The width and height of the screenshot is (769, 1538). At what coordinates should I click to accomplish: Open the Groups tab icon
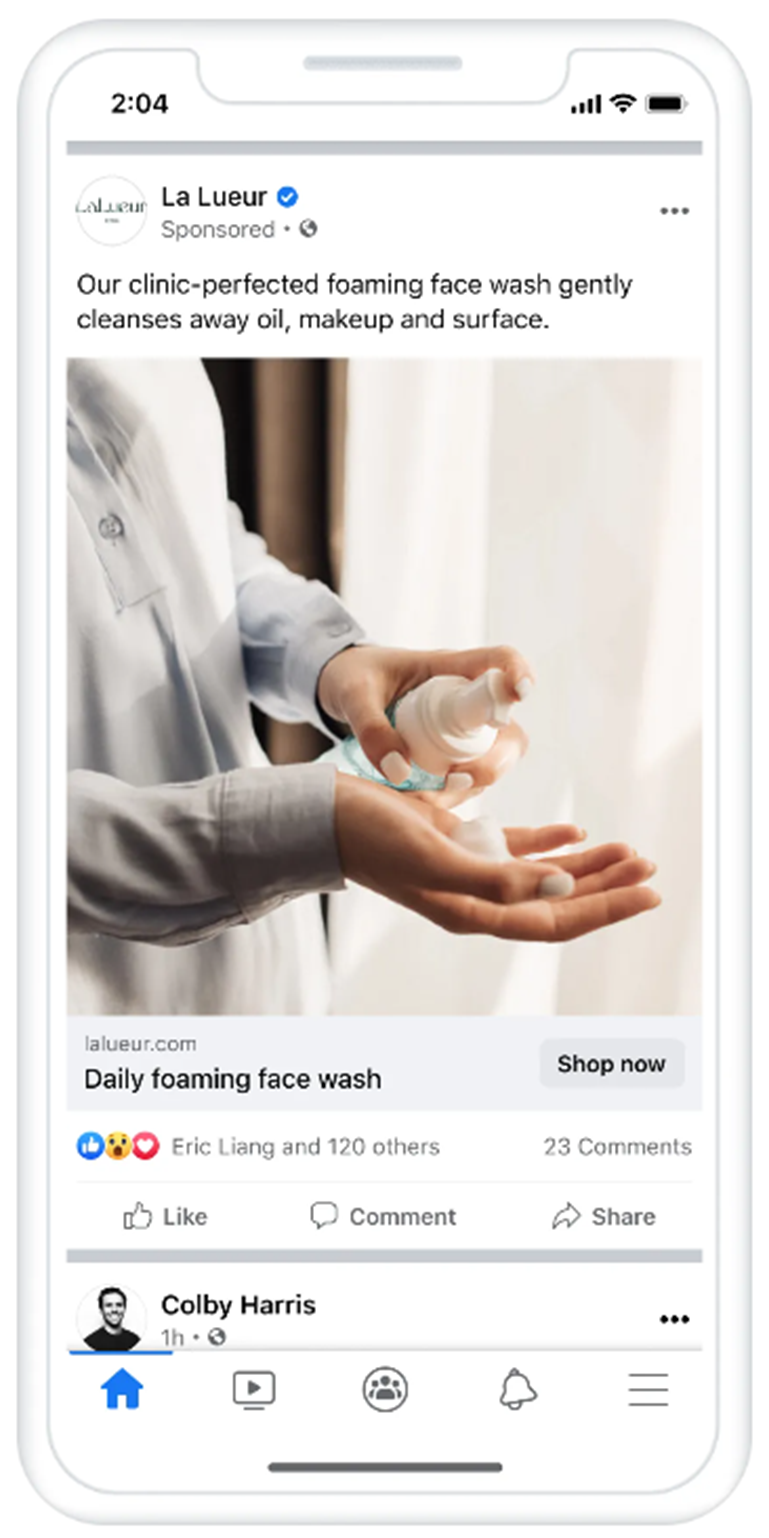pos(385,1389)
